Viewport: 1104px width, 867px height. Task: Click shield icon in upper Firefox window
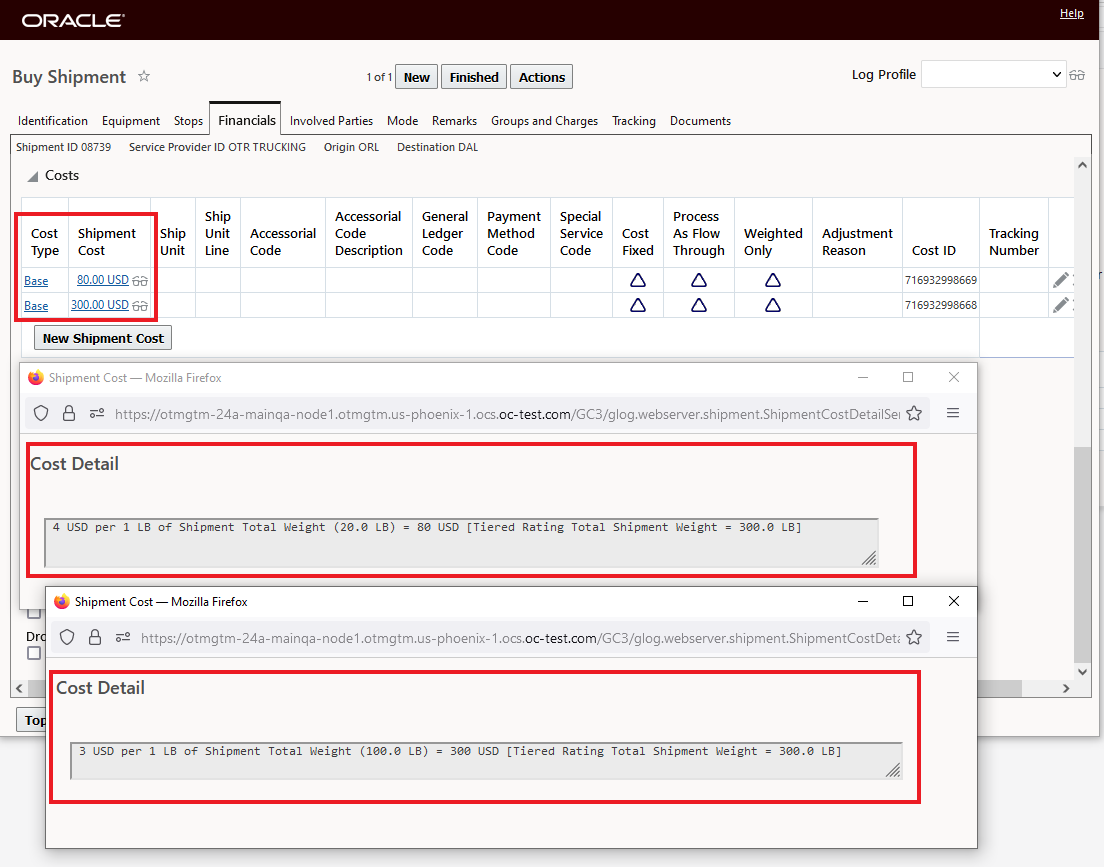click(41, 413)
